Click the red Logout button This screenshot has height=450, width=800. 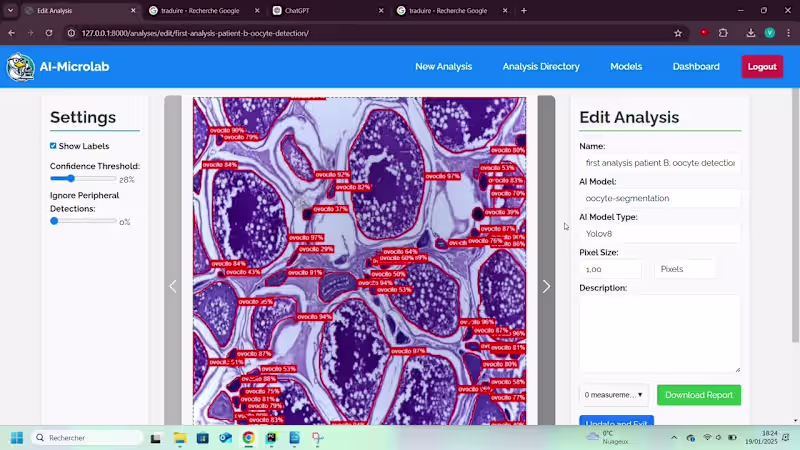pyautogui.click(x=762, y=67)
